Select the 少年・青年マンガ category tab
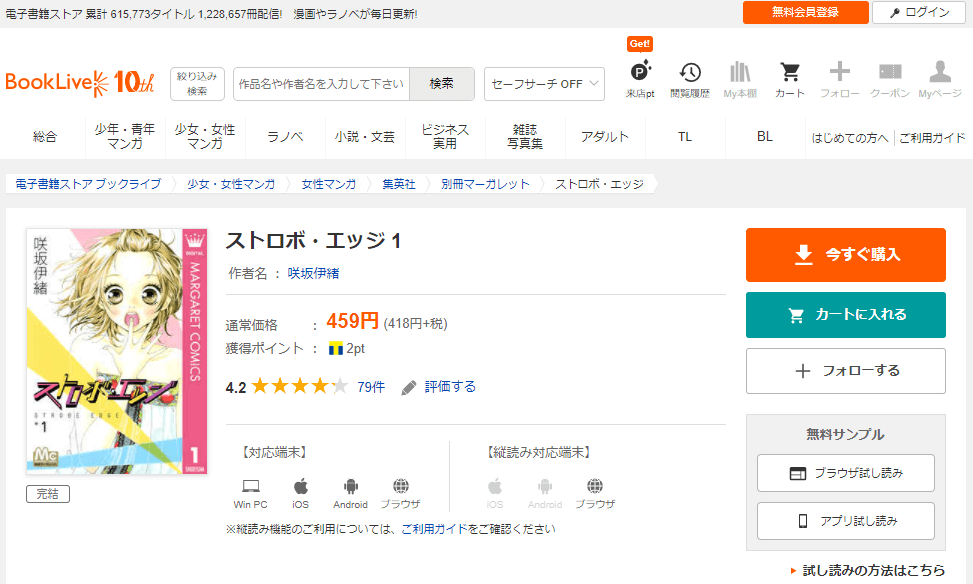The image size is (973, 584). [x=125, y=137]
